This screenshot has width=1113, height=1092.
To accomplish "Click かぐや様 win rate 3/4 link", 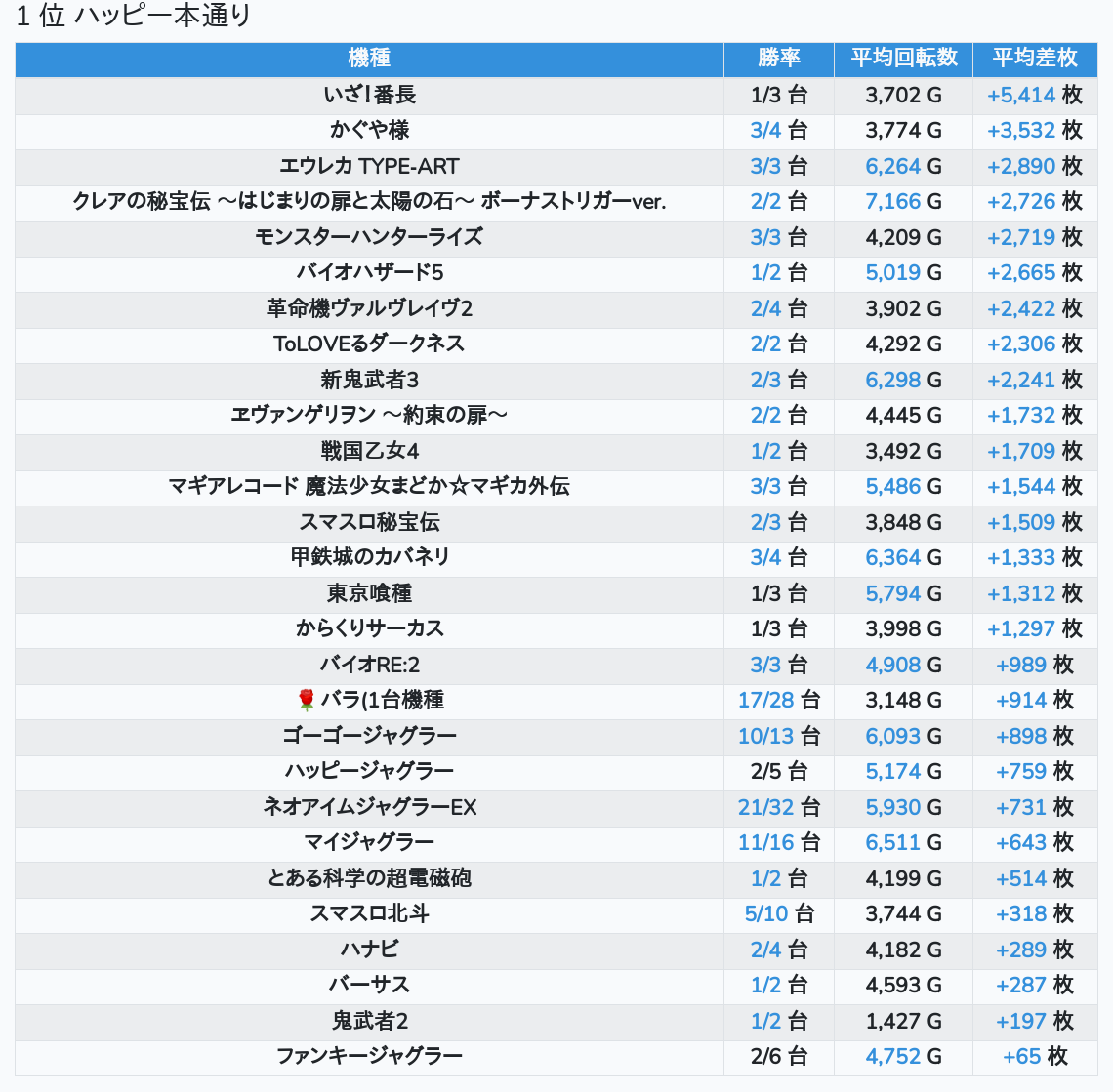I will 765,131.
